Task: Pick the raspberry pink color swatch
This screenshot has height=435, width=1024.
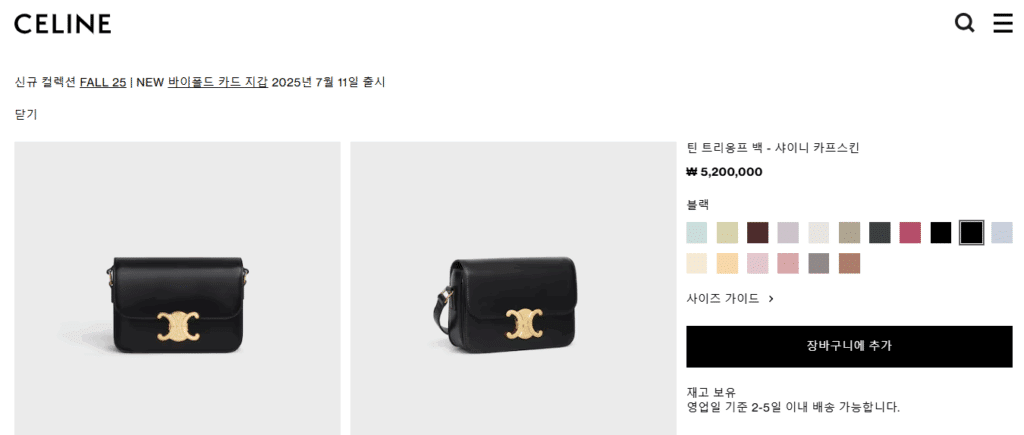Action: (x=910, y=233)
